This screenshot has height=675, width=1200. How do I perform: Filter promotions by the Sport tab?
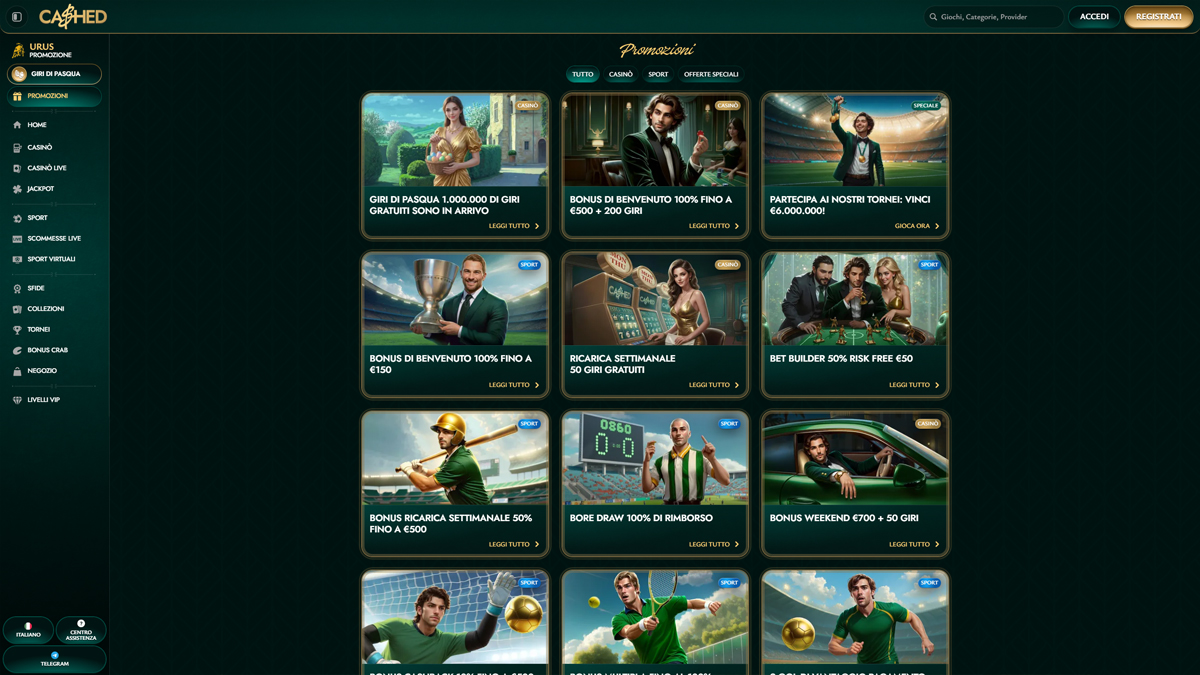[658, 74]
